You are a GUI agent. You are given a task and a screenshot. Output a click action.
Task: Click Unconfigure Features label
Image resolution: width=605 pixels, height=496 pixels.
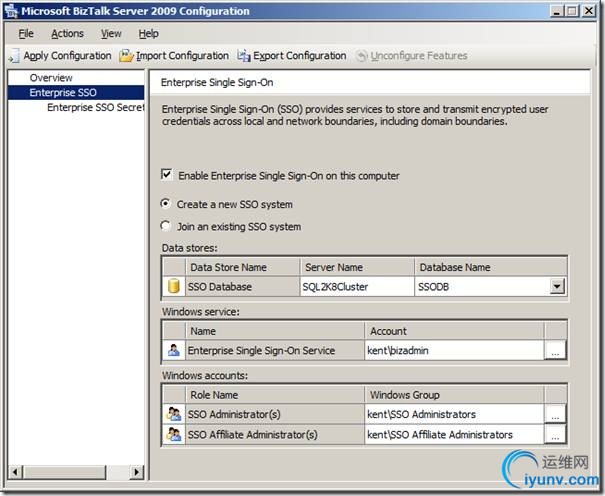pos(419,56)
